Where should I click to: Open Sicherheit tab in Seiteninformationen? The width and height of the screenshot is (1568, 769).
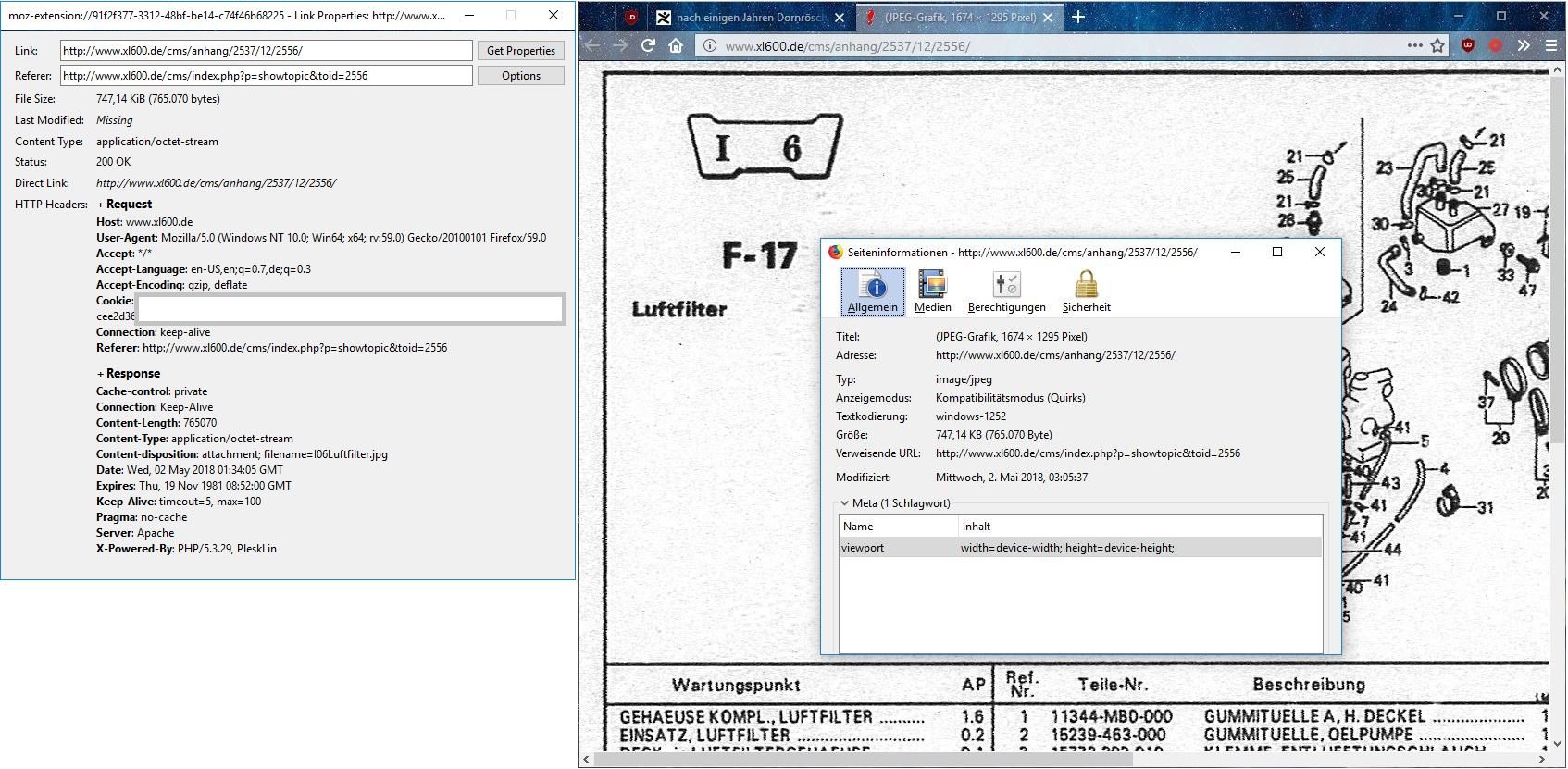[1086, 291]
